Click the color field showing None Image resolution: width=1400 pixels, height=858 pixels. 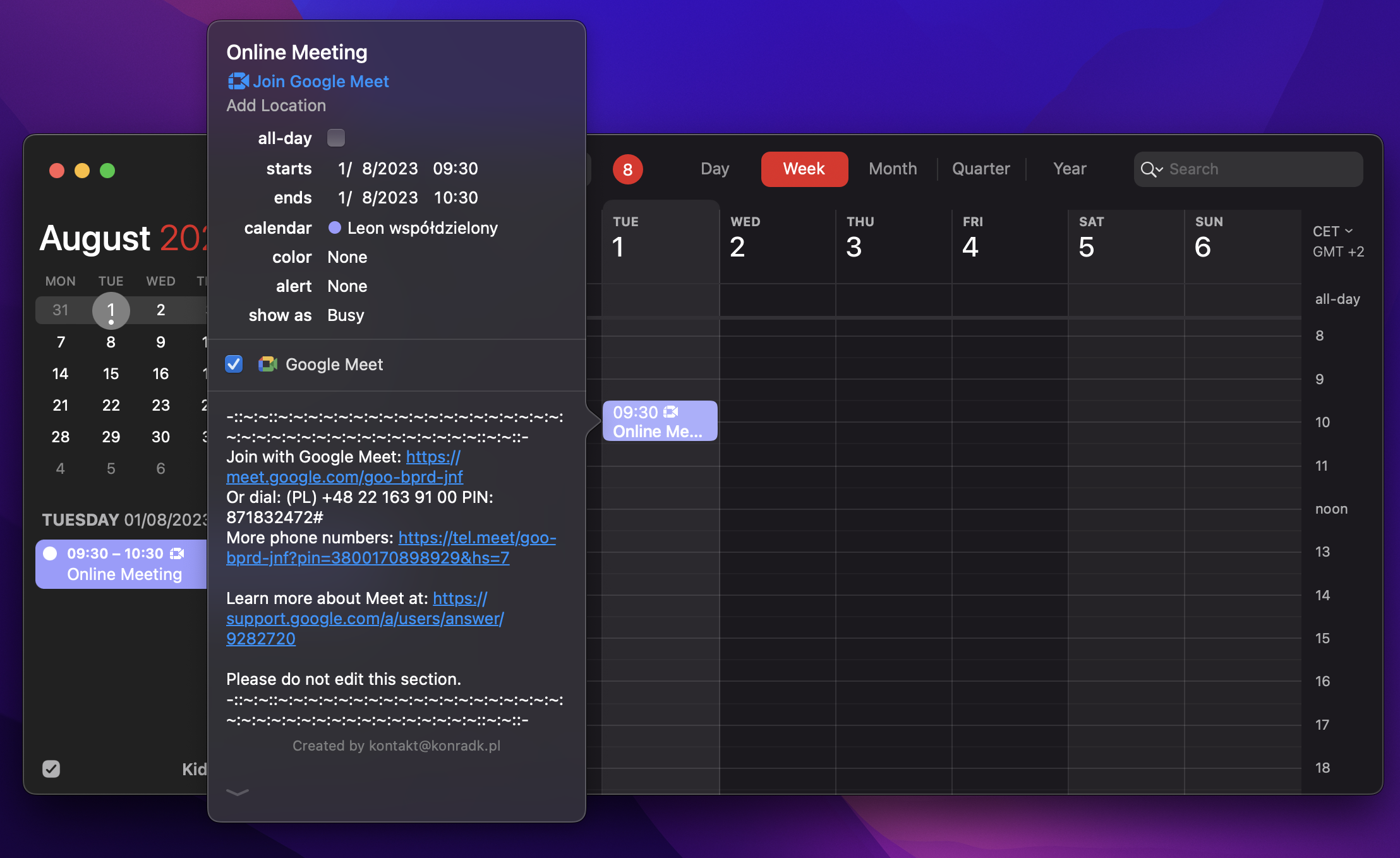click(x=347, y=257)
